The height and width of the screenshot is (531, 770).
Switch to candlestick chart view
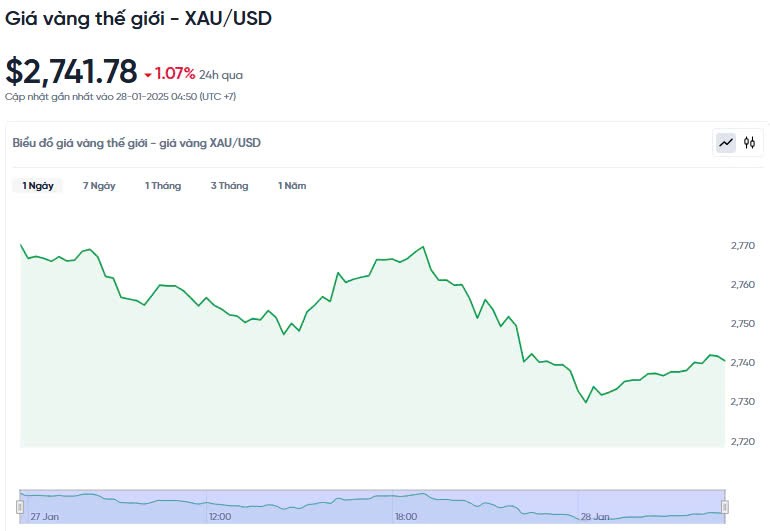[749, 143]
